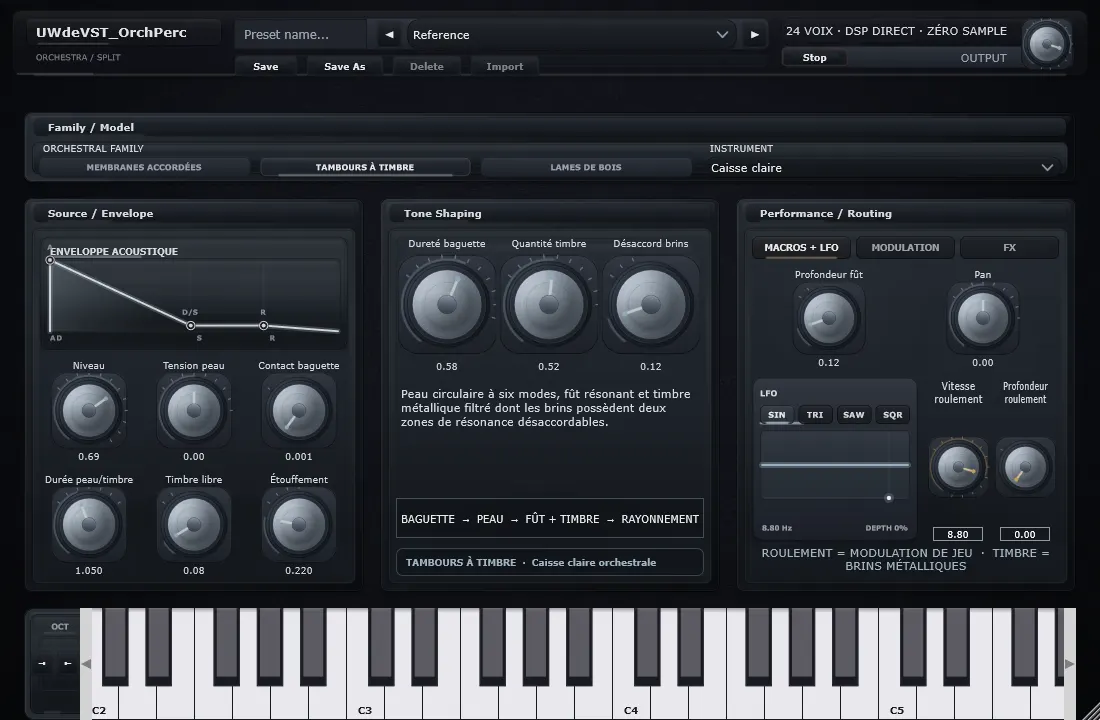Click the octave down arrow button
This screenshot has height=720, width=1100.
42,663
